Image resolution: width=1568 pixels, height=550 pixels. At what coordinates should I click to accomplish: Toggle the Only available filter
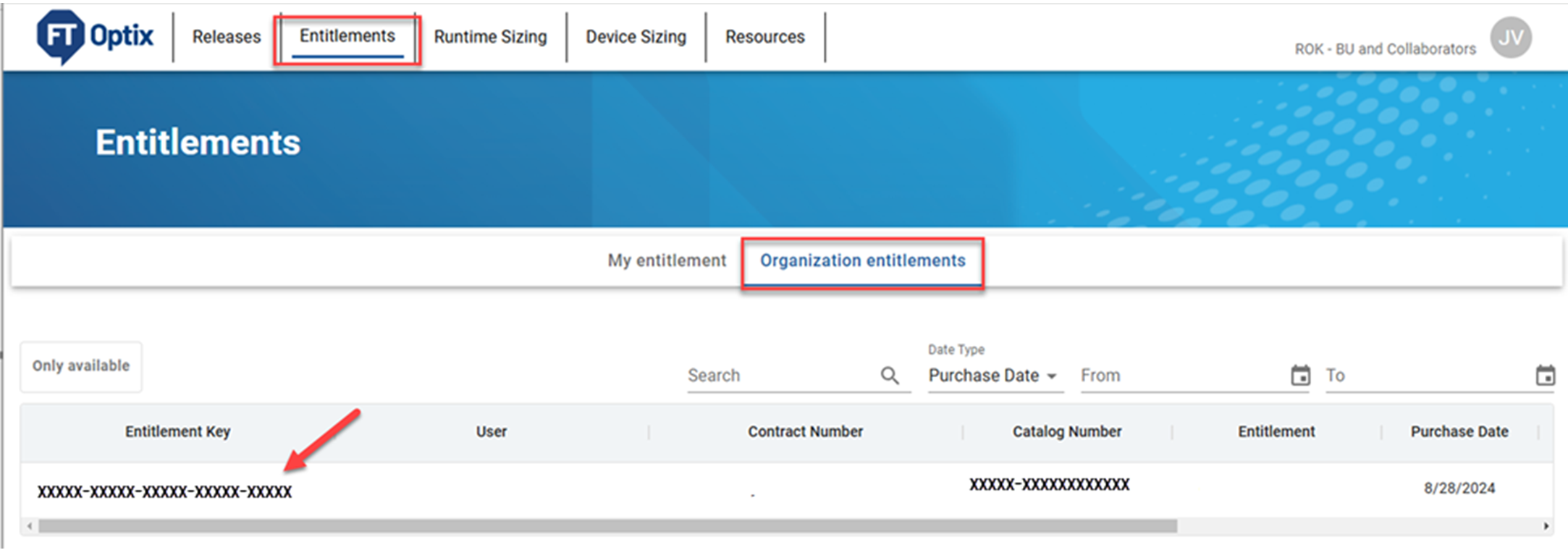click(81, 366)
